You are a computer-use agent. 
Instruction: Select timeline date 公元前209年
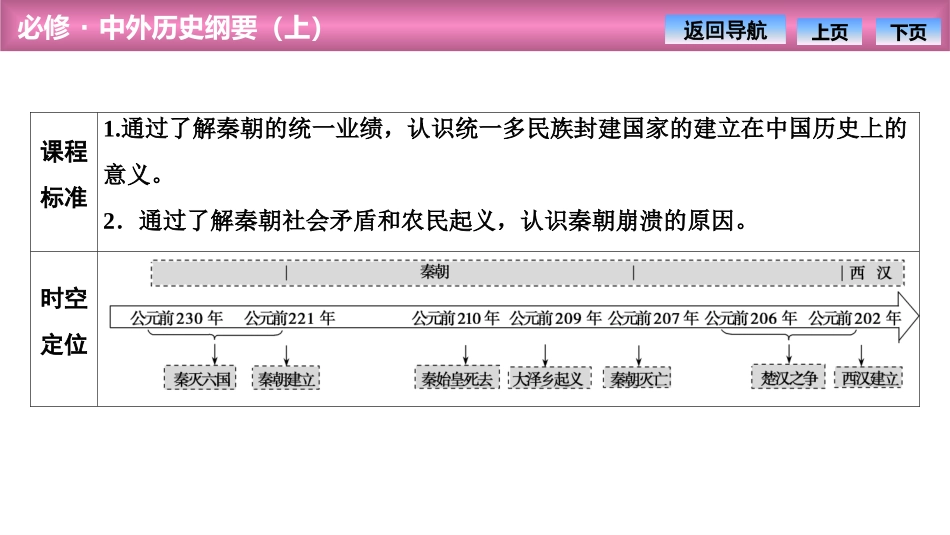[x=556, y=318]
